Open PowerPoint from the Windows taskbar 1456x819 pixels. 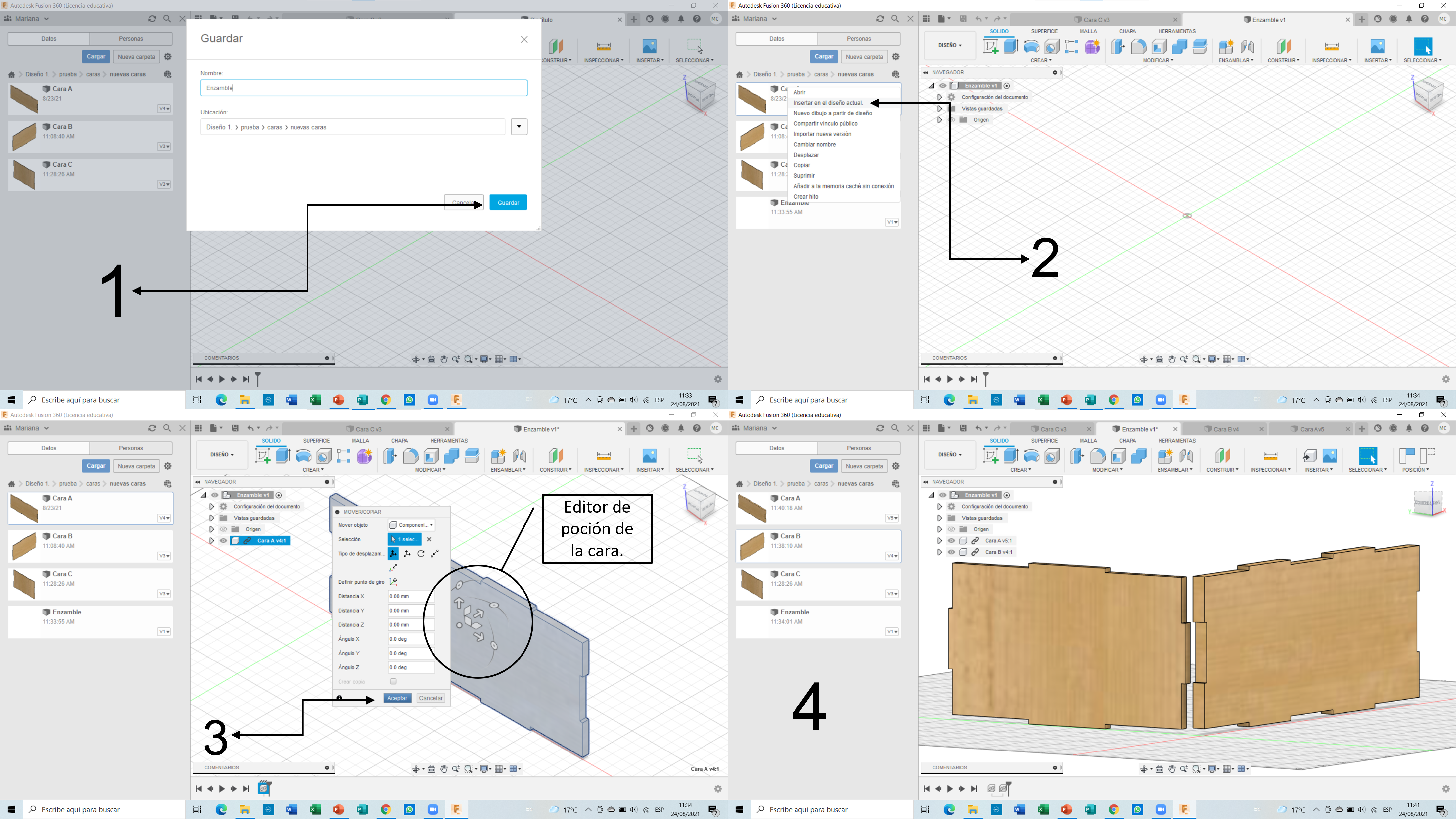click(x=339, y=400)
